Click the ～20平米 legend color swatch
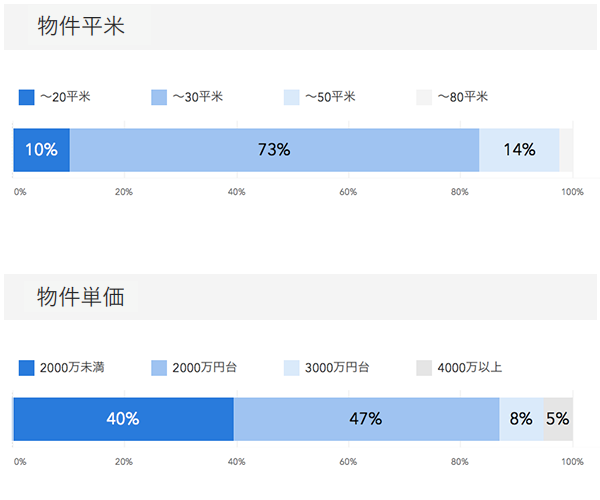The image size is (600, 500). (x=27, y=97)
